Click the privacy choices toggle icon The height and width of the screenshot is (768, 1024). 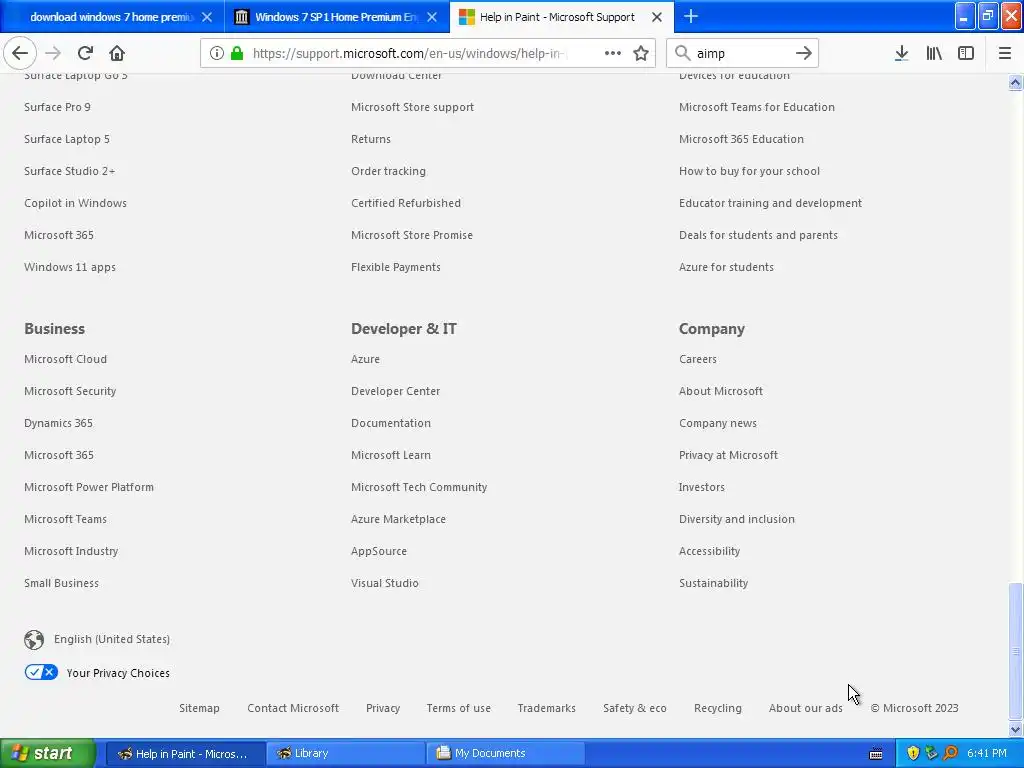click(41, 672)
